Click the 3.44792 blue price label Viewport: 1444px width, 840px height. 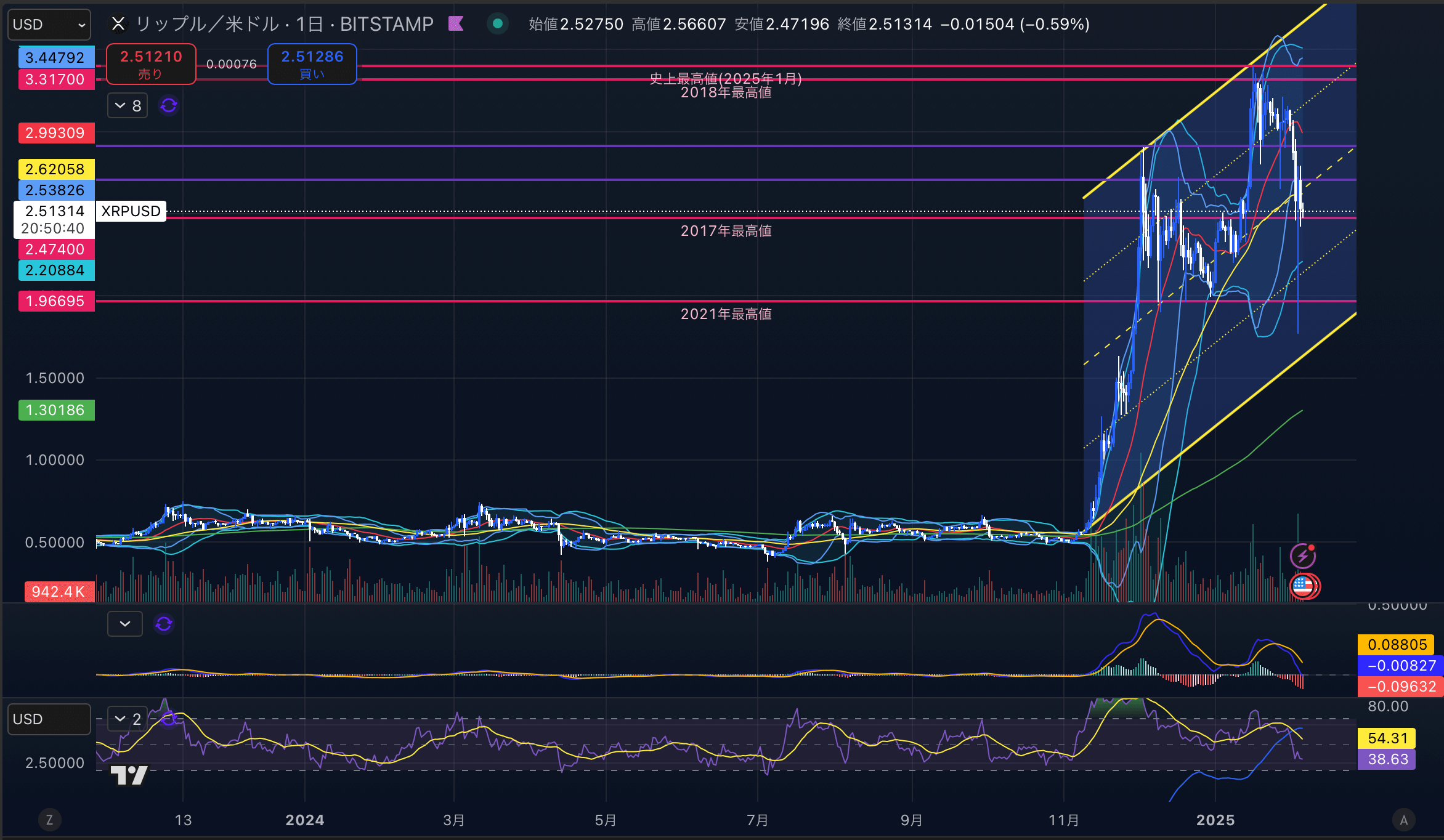click(56, 57)
